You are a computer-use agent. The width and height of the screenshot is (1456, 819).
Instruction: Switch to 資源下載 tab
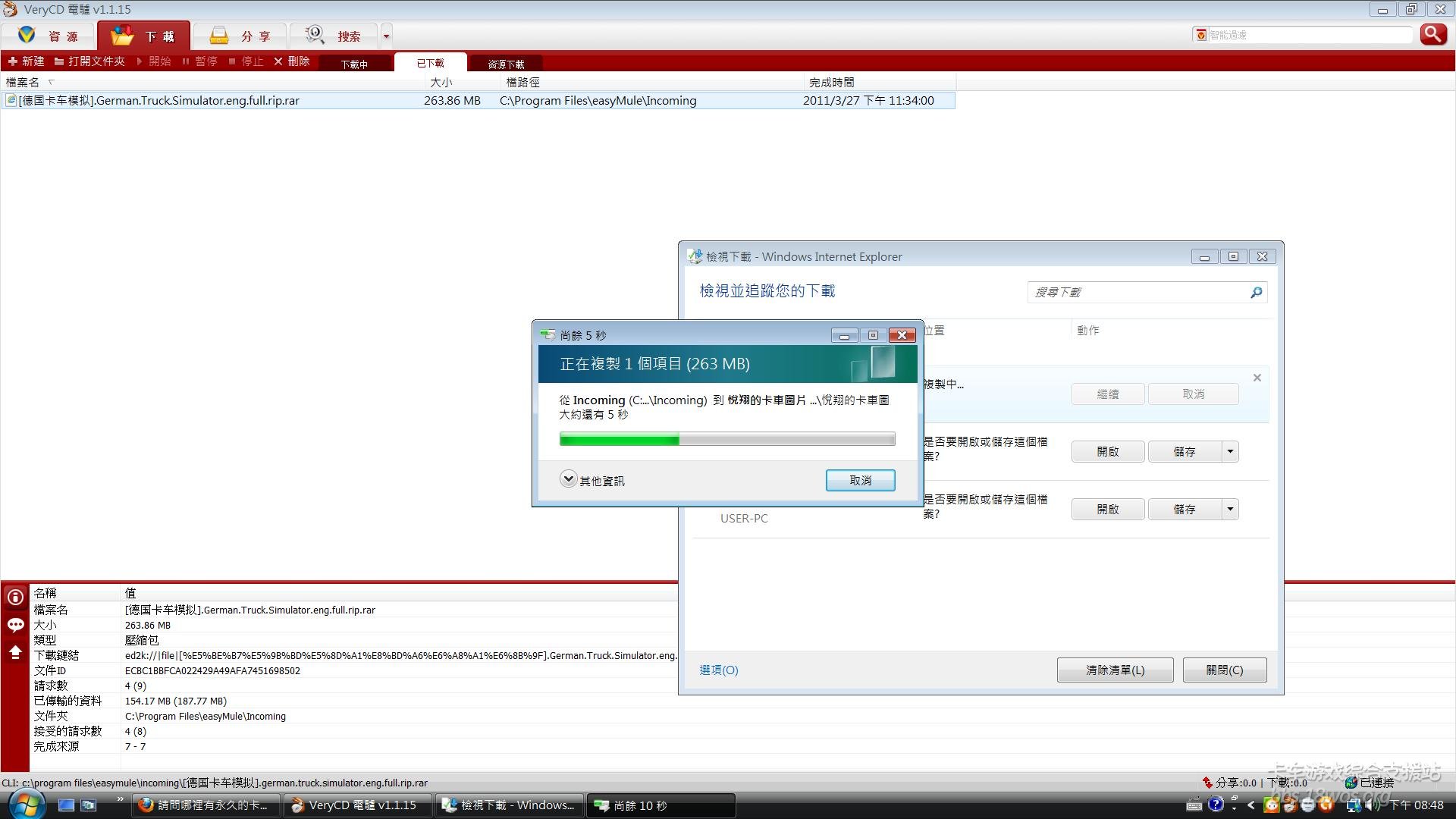coord(506,64)
